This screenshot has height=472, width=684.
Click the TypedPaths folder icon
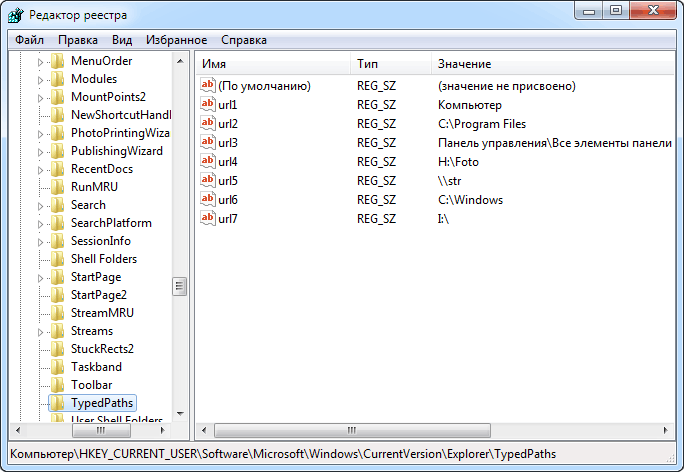click(x=58, y=403)
